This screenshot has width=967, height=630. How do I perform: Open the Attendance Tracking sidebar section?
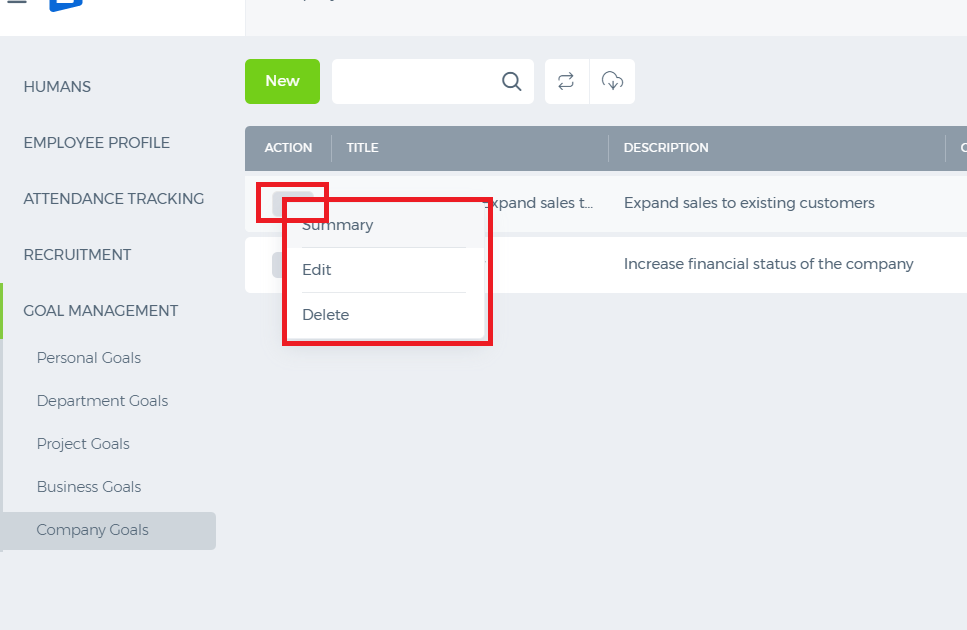click(113, 199)
